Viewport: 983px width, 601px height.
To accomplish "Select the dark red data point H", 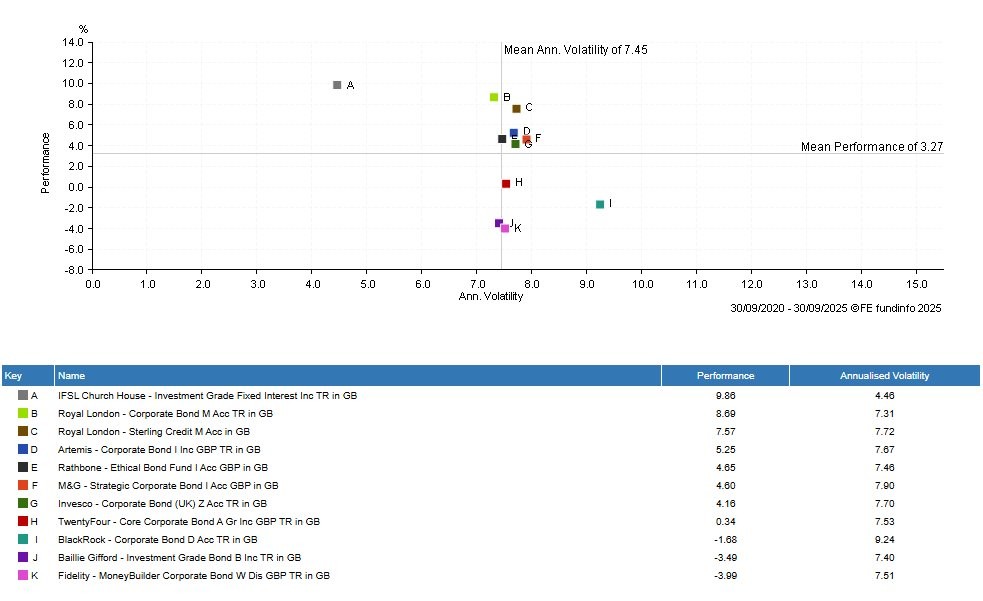I will tap(506, 183).
